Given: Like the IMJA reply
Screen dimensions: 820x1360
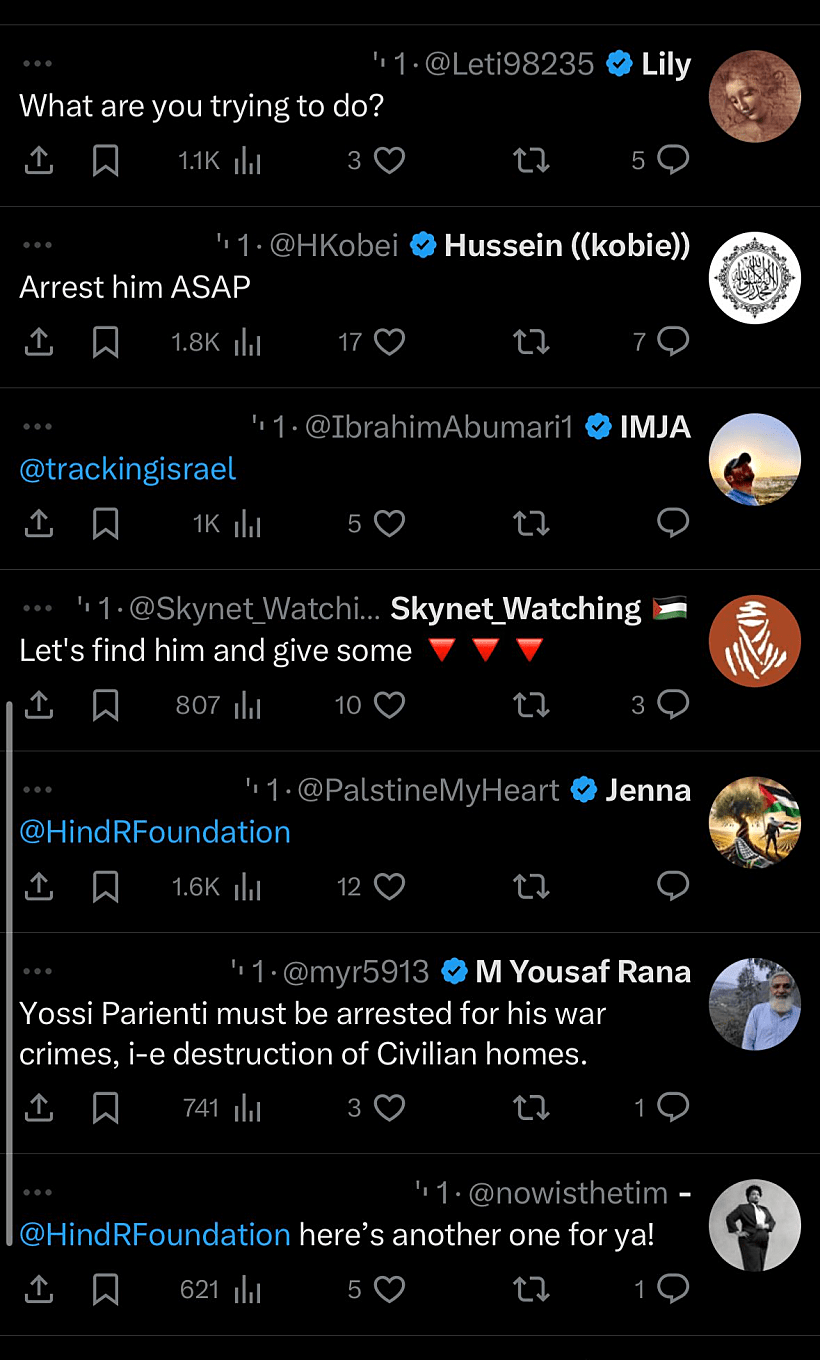Looking at the screenshot, I should coord(389,524).
